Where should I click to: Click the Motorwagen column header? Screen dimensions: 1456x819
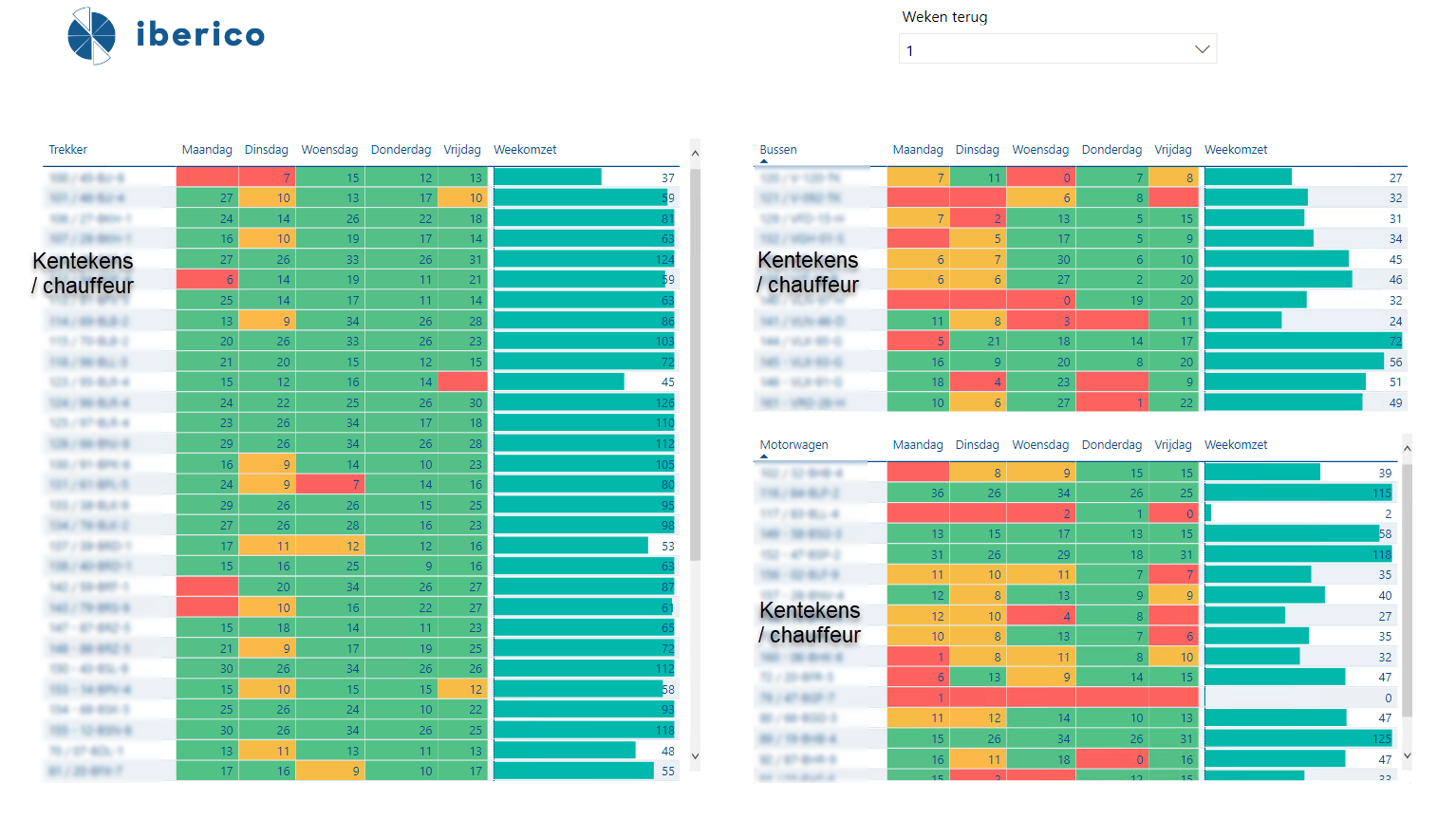coord(793,445)
